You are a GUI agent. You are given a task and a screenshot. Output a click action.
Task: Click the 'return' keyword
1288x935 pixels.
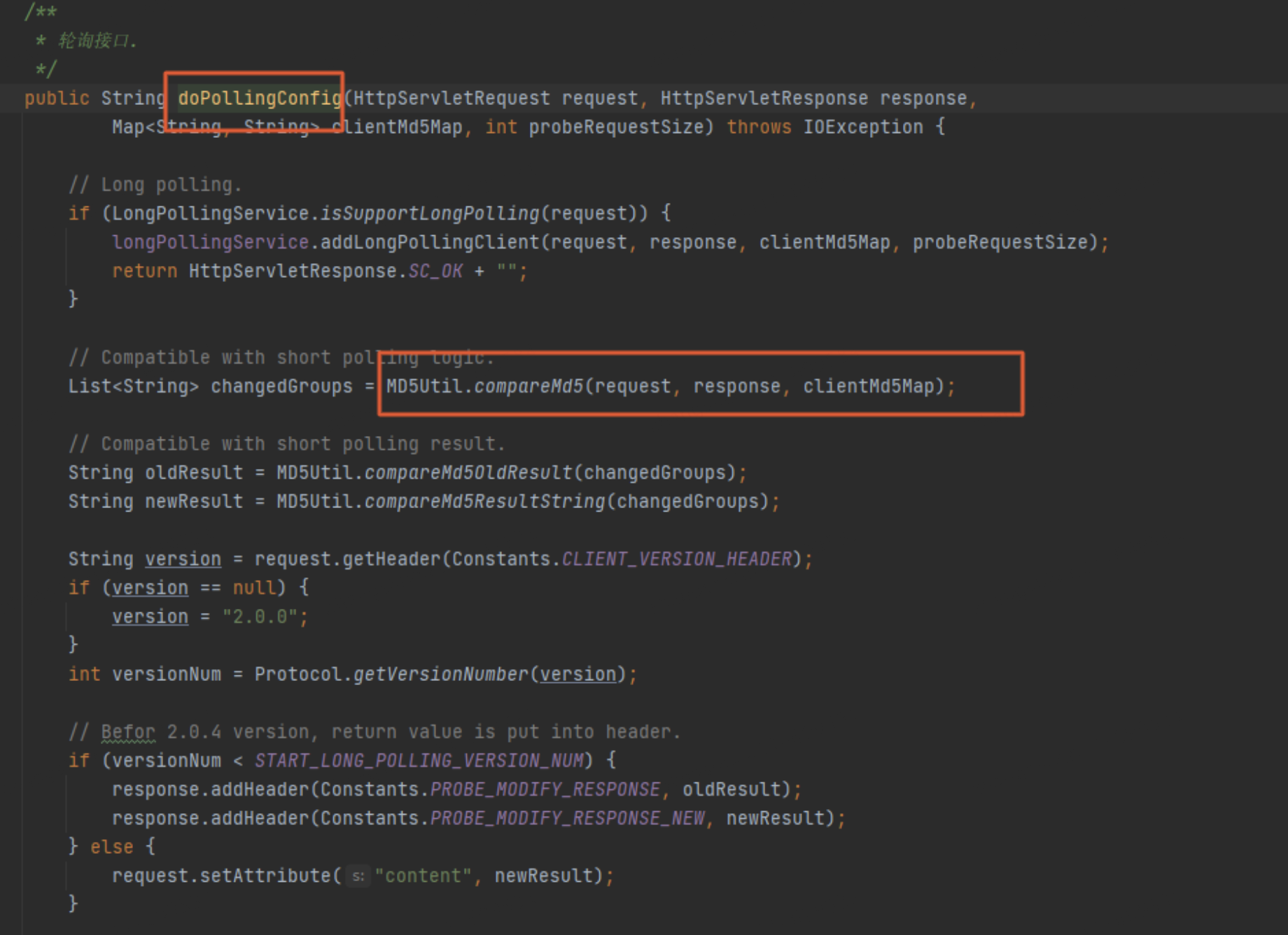tap(145, 271)
